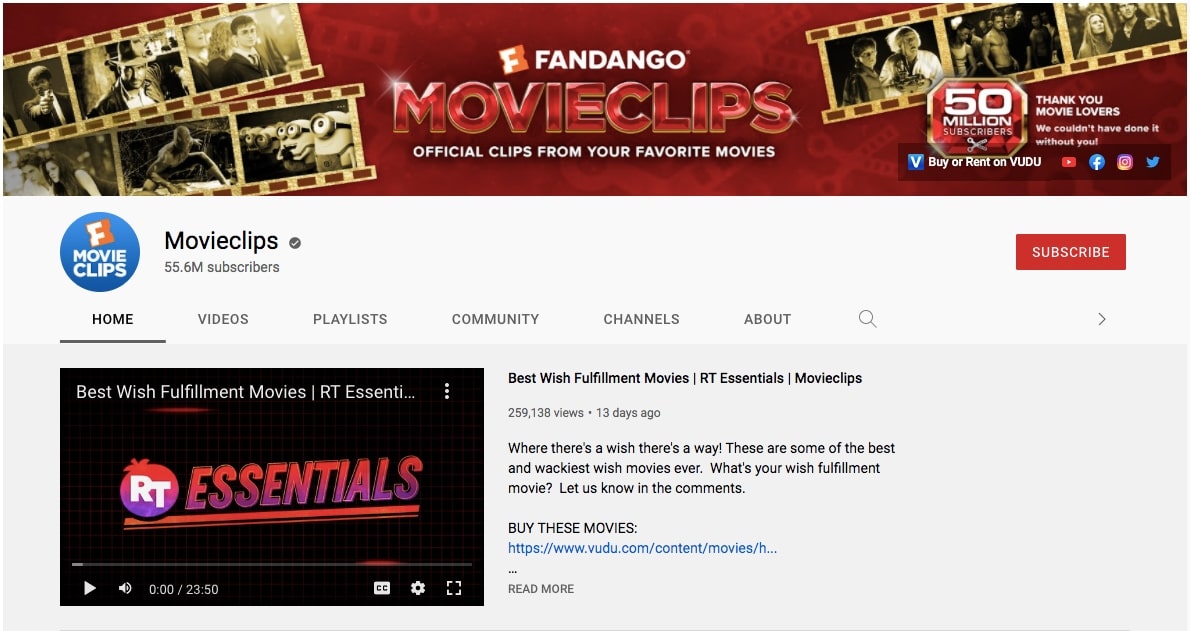Image resolution: width=1190 pixels, height=631 pixels.
Task: Play the Best Wish Fulfillment Movies video
Action: (90, 588)
